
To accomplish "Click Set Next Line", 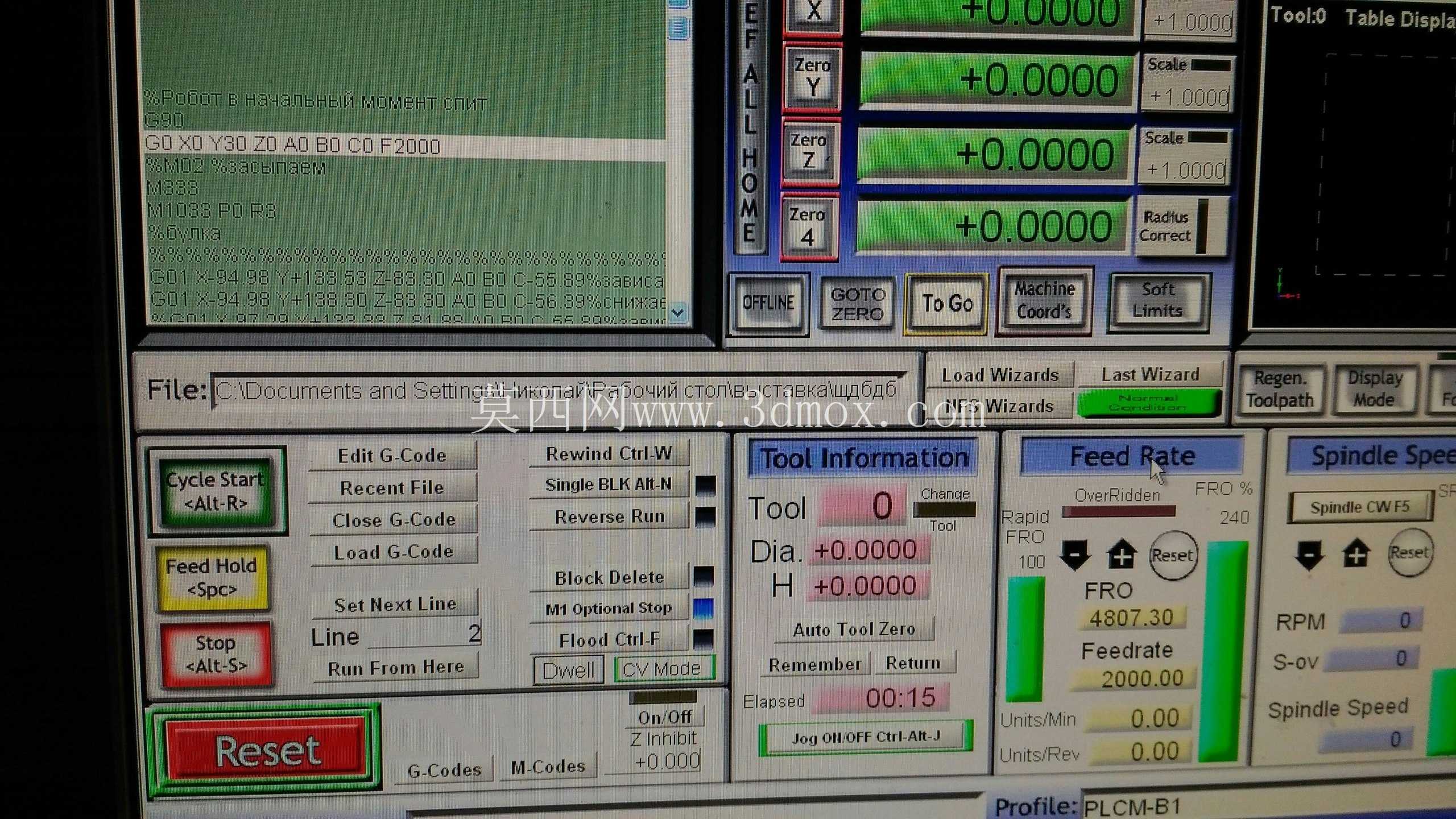I will click(x=395, y=603).
